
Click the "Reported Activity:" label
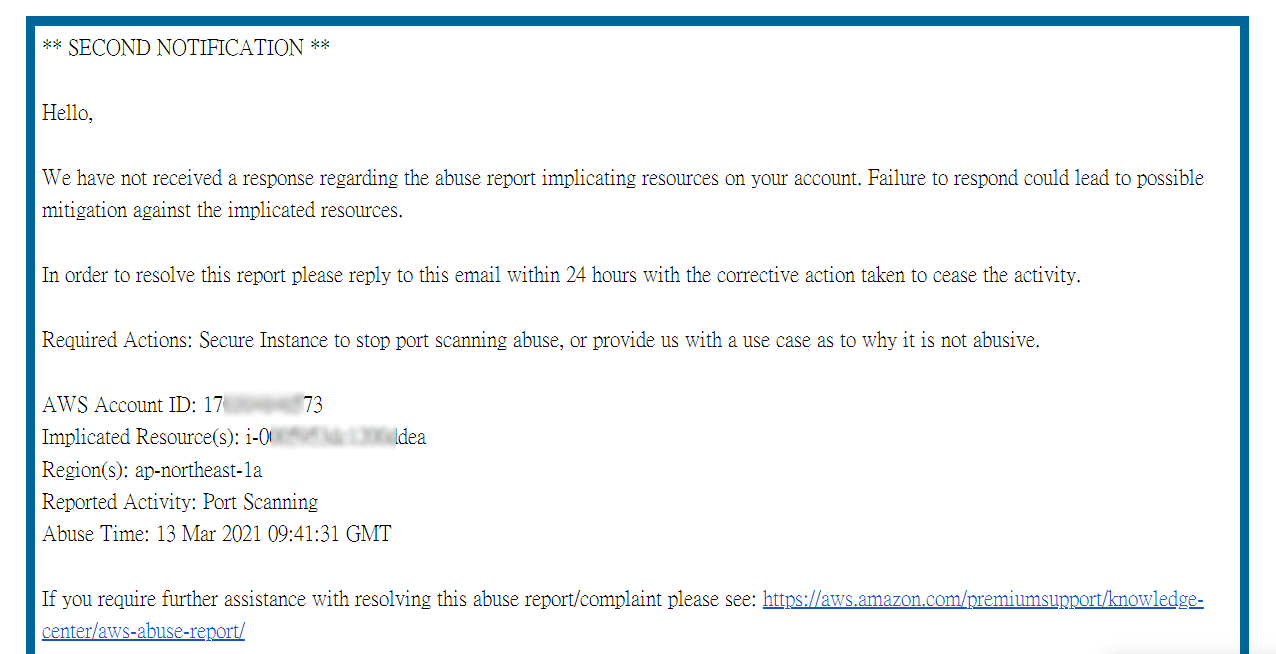click(x=119, y=502)
